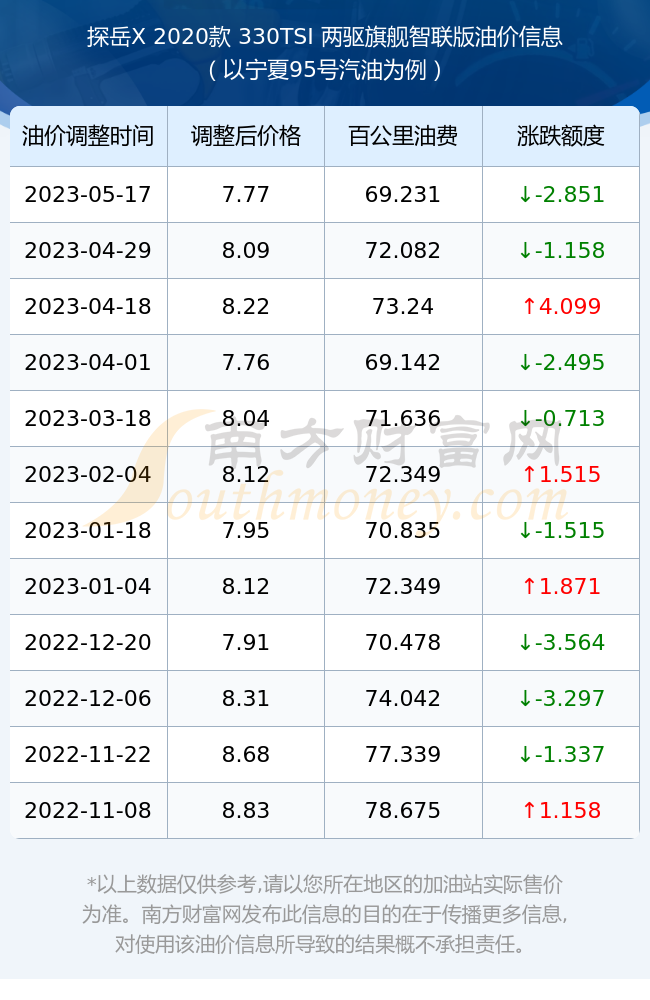Click the green -0.713 change value
This screenshot has height=1000, width=650.
pos(561,418)
